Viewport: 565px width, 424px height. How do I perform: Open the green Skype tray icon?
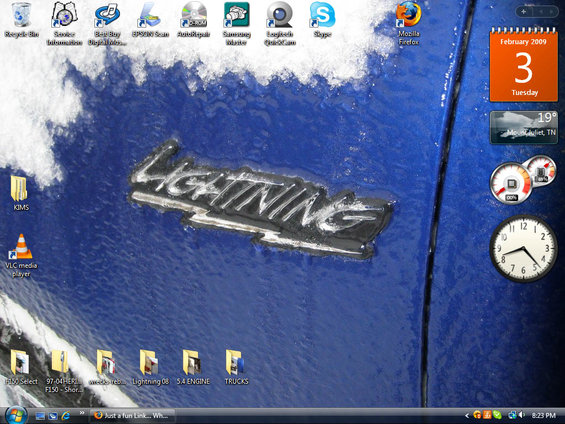(x=497, y=415)
